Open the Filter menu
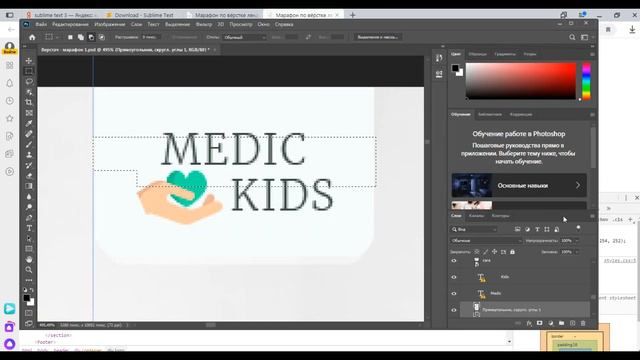 pyautogui.click(x=204, y=24)
